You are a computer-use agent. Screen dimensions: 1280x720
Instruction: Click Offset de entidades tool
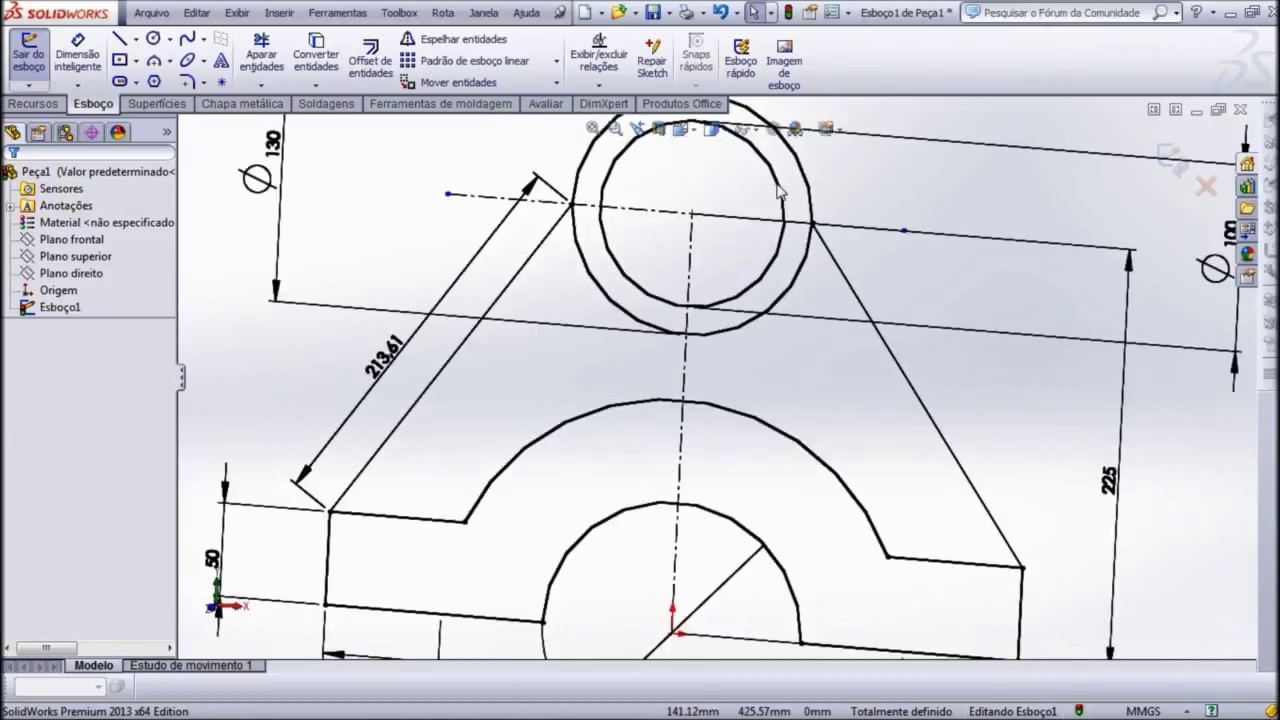(370, 59)
